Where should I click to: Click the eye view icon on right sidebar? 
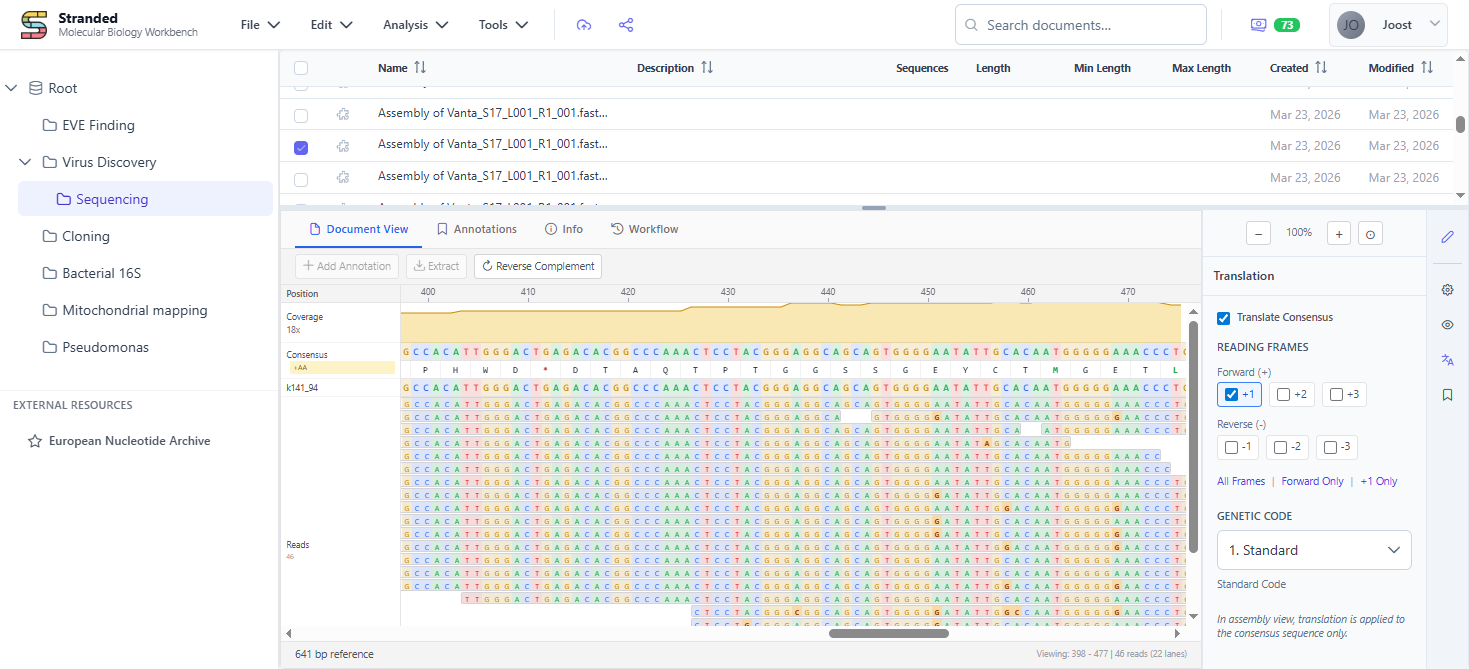pyautogui.click(x=1447, y=324)
